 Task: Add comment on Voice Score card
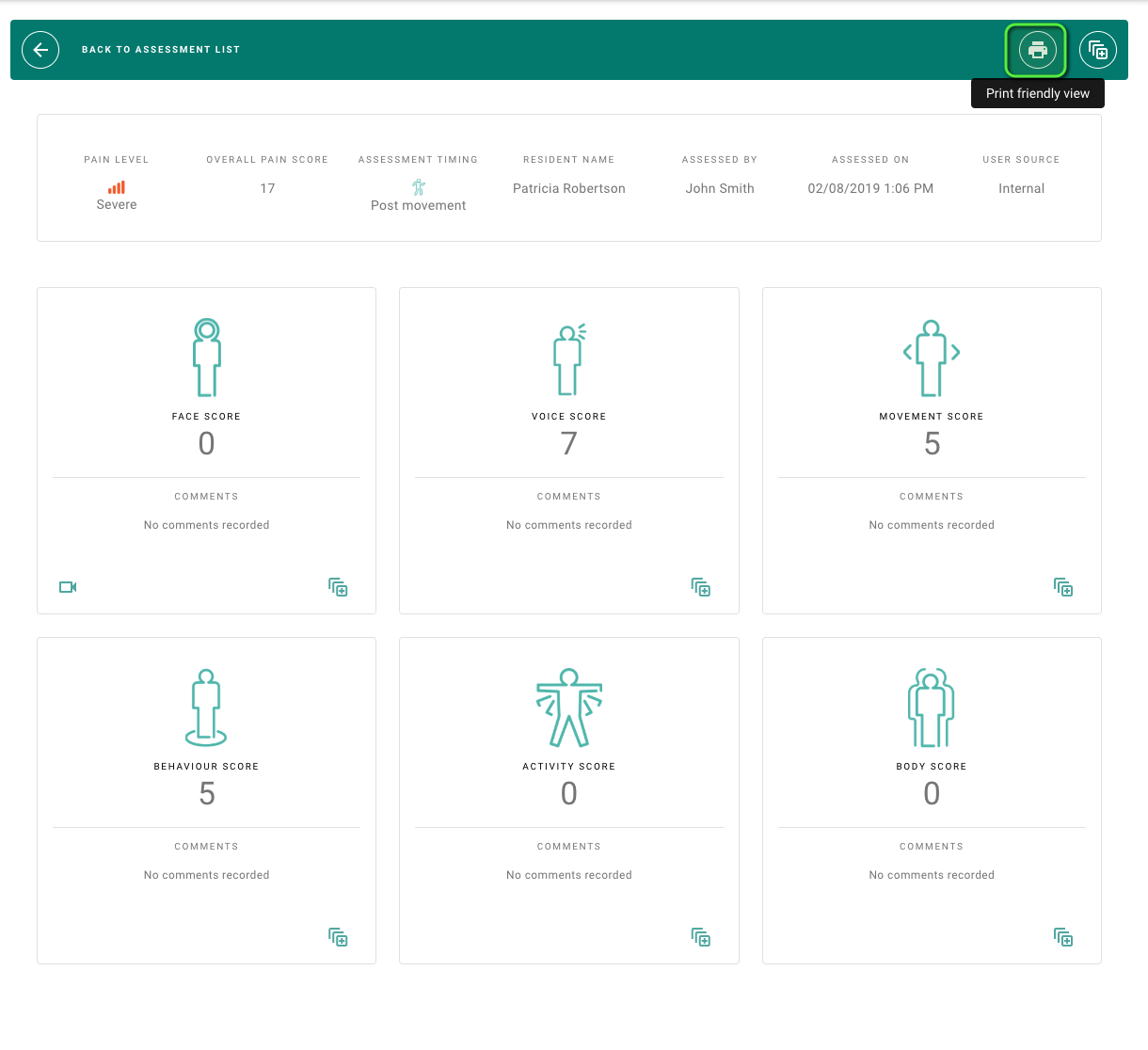(701, 587)
